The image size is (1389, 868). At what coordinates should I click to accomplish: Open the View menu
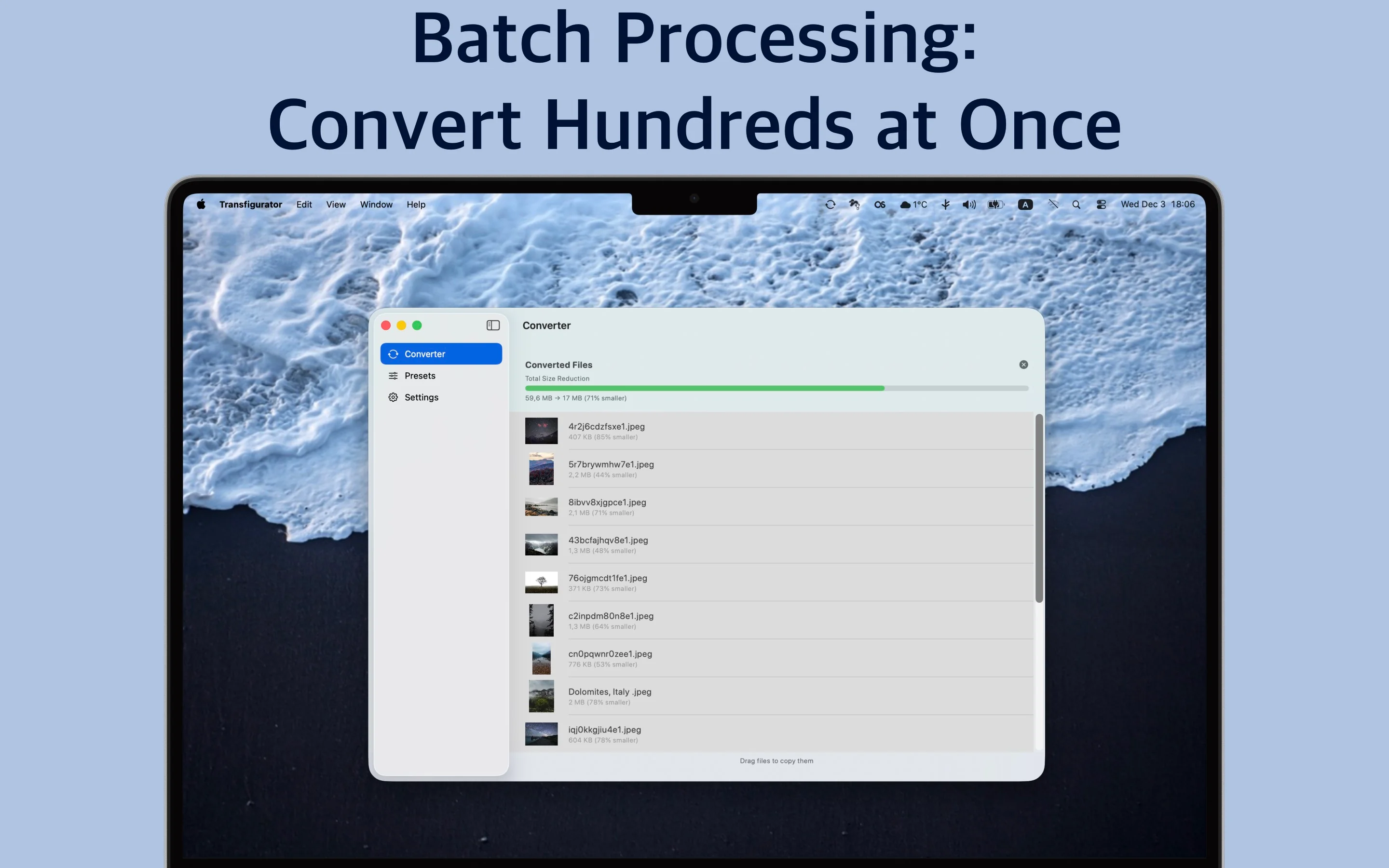[335, 204]
